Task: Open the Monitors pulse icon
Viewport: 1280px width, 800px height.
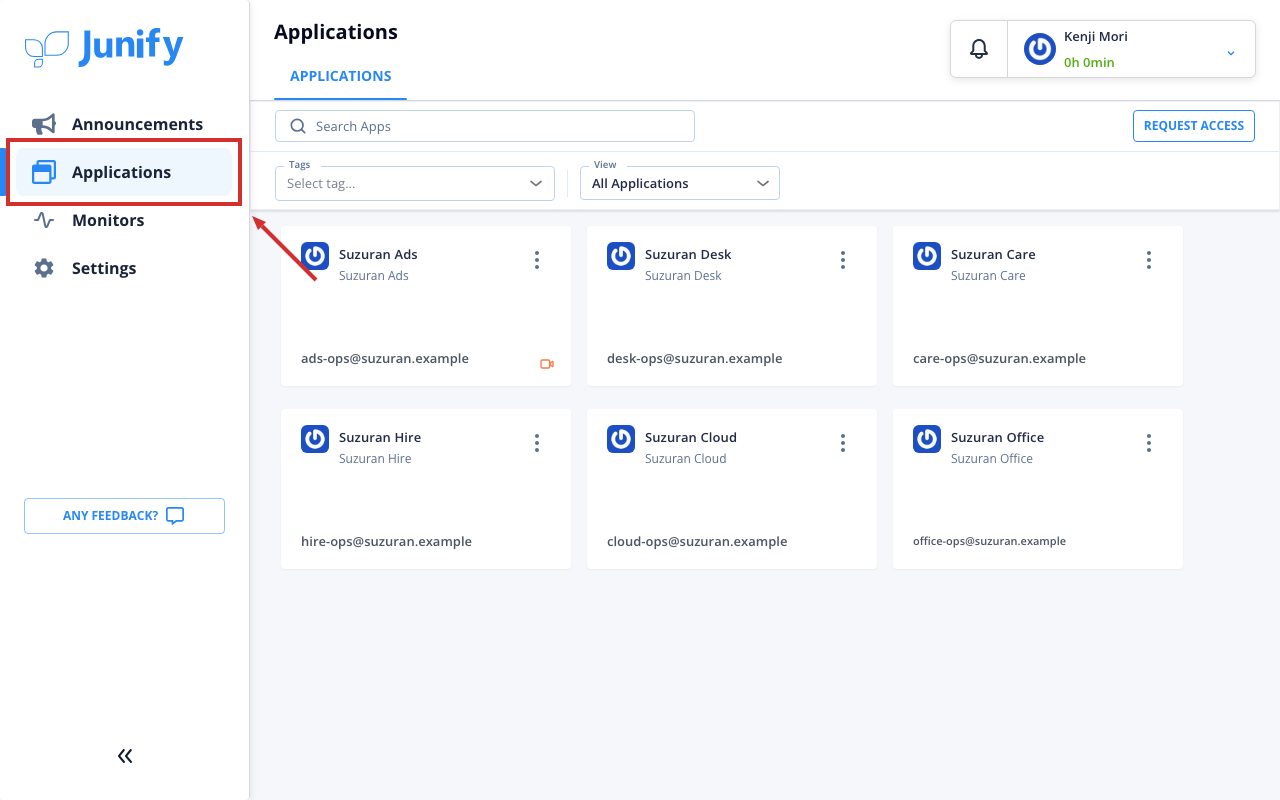Action: [44, 220]
